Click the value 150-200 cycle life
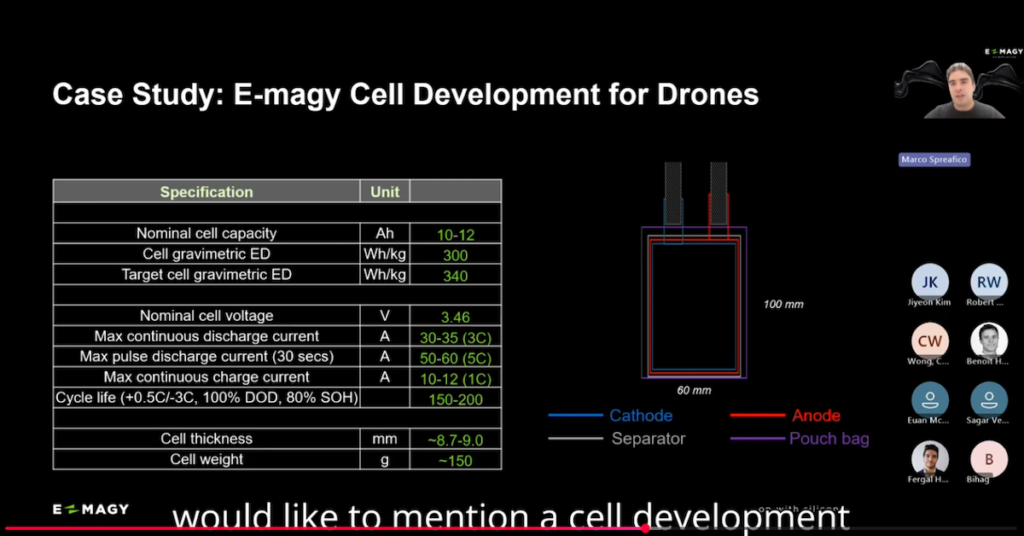The image size is (1024, 536). pyautogui.click(x=455, y=399)
